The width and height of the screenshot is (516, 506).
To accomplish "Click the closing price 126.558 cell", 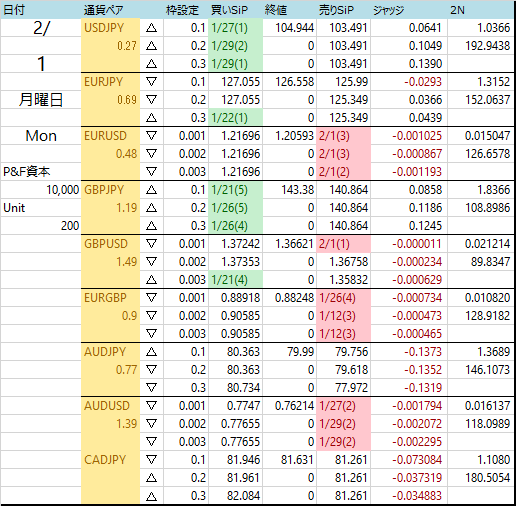I will point(289,82).
